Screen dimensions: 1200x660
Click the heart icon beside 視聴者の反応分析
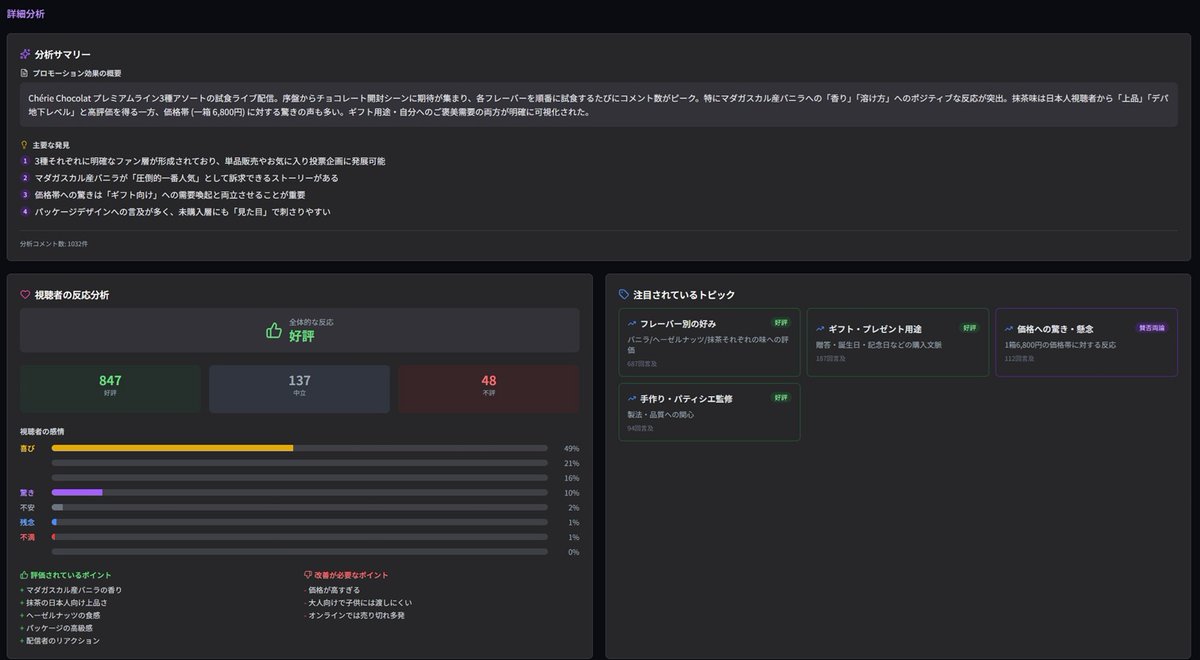point(25,295)
